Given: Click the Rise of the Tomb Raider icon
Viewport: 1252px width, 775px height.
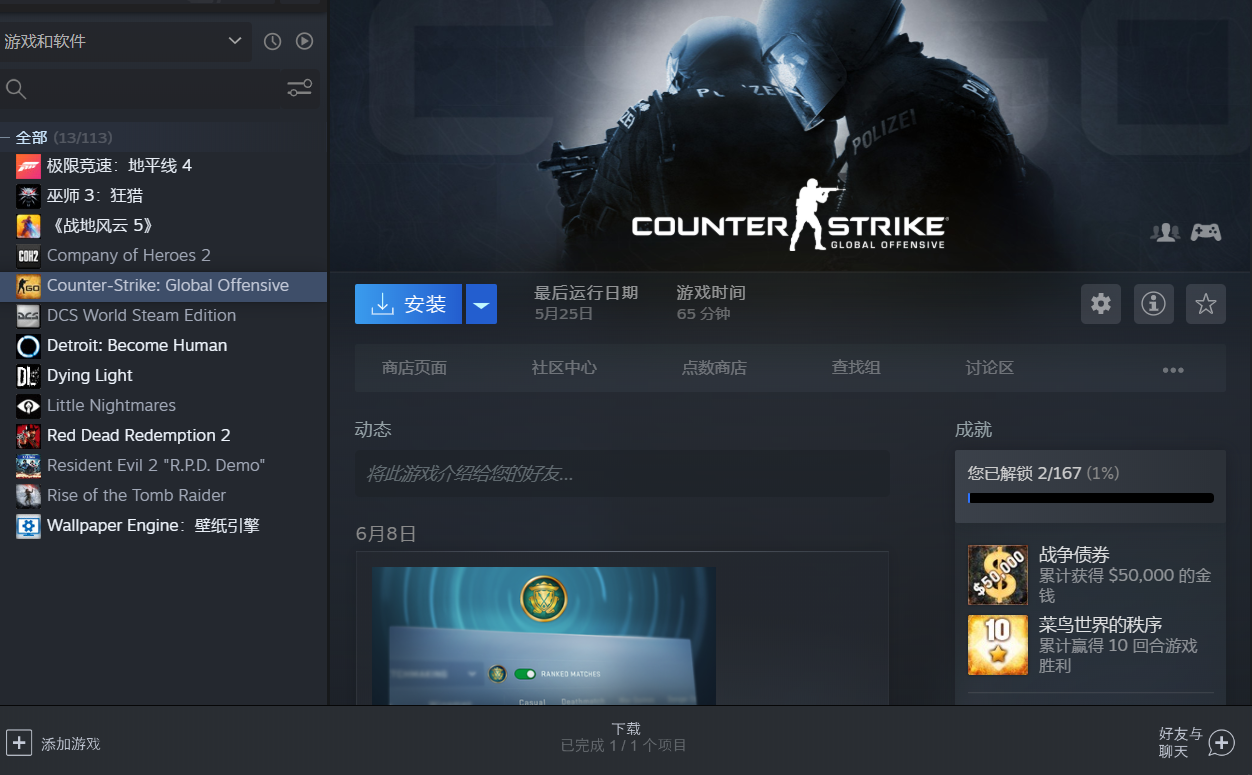Looking at the screenshot, I should tap(28, 495).
